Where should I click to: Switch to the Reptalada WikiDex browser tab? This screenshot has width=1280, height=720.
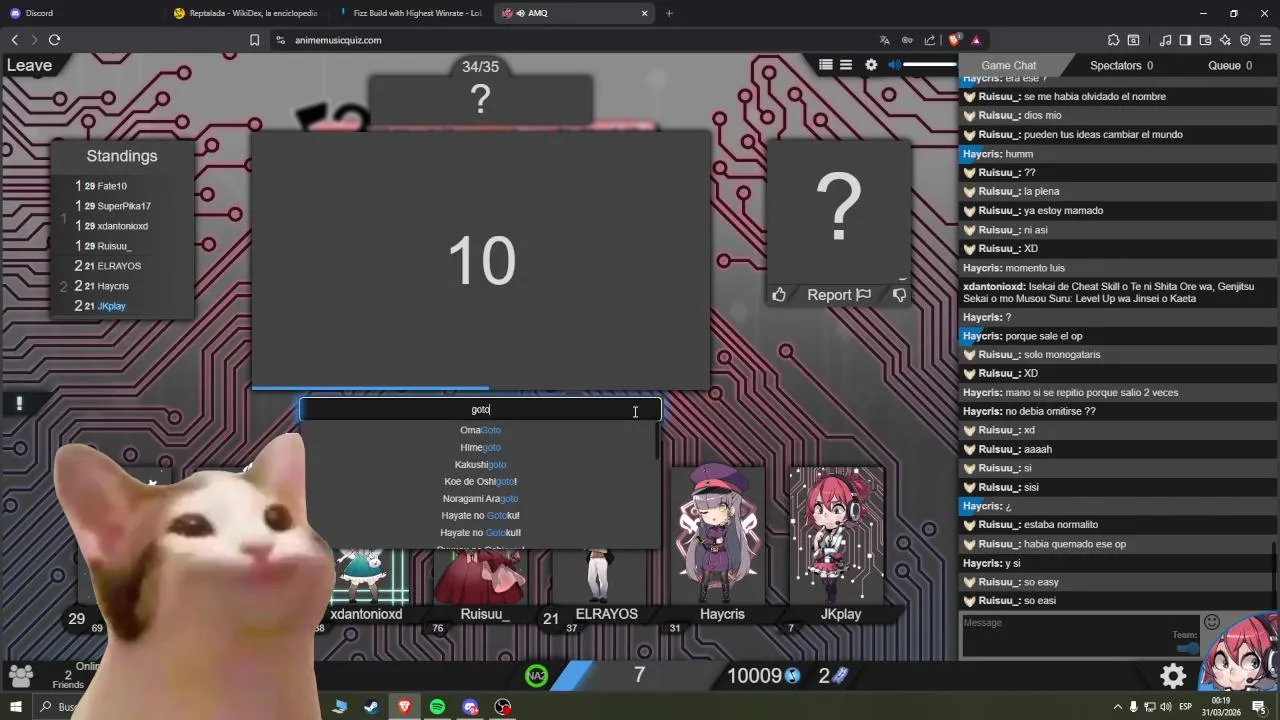246,13
